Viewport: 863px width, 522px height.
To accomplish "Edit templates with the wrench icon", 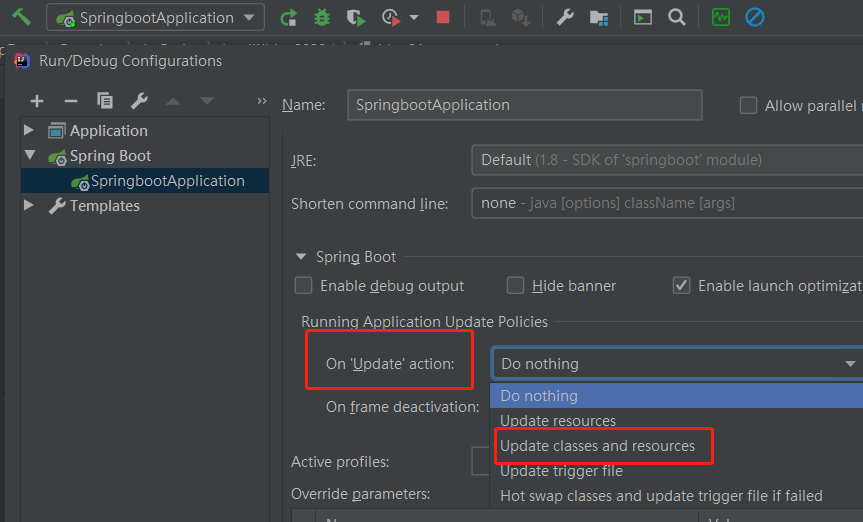I will tap(139, 101).
